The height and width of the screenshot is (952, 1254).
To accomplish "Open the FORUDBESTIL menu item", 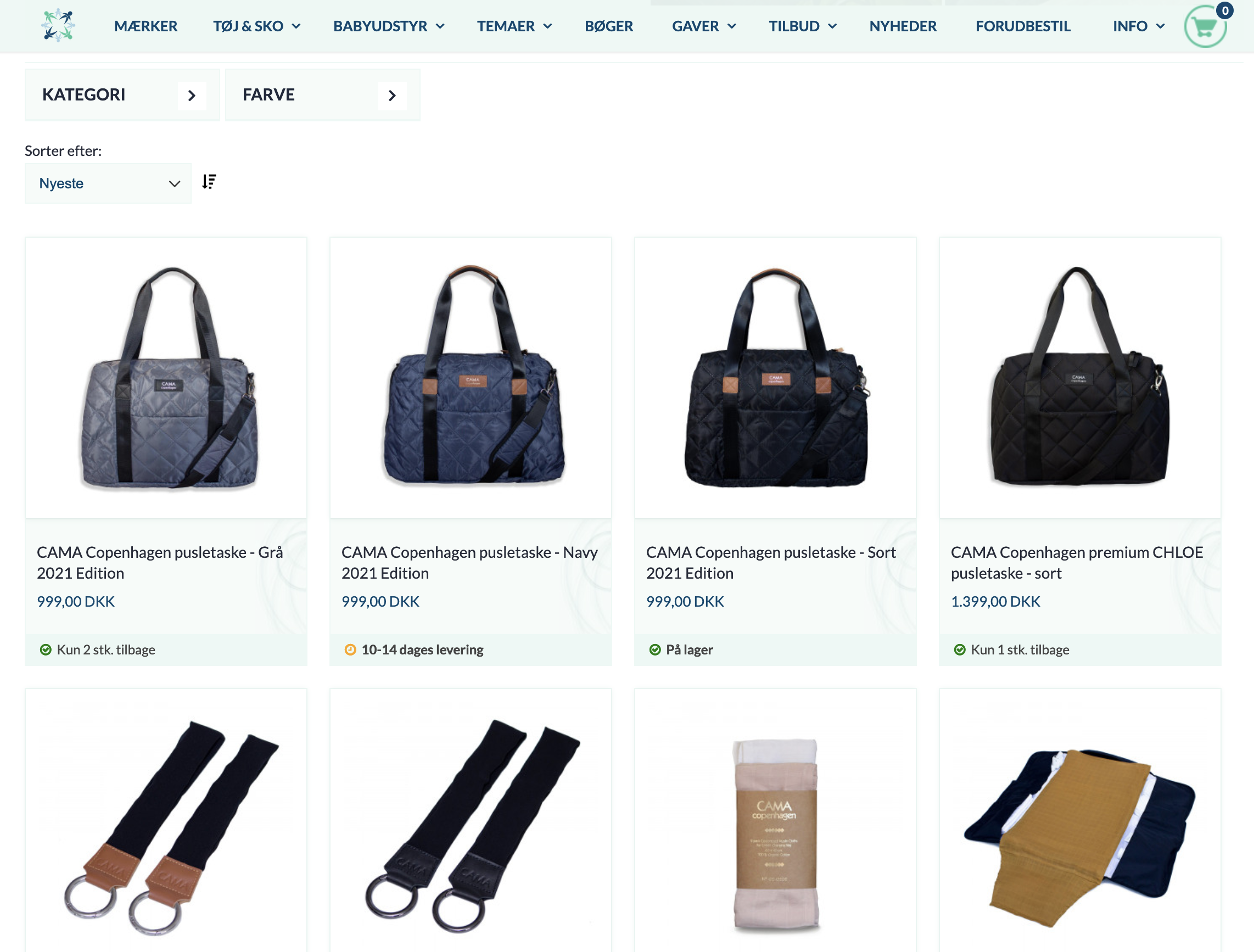I will [x=1023, y=26].
